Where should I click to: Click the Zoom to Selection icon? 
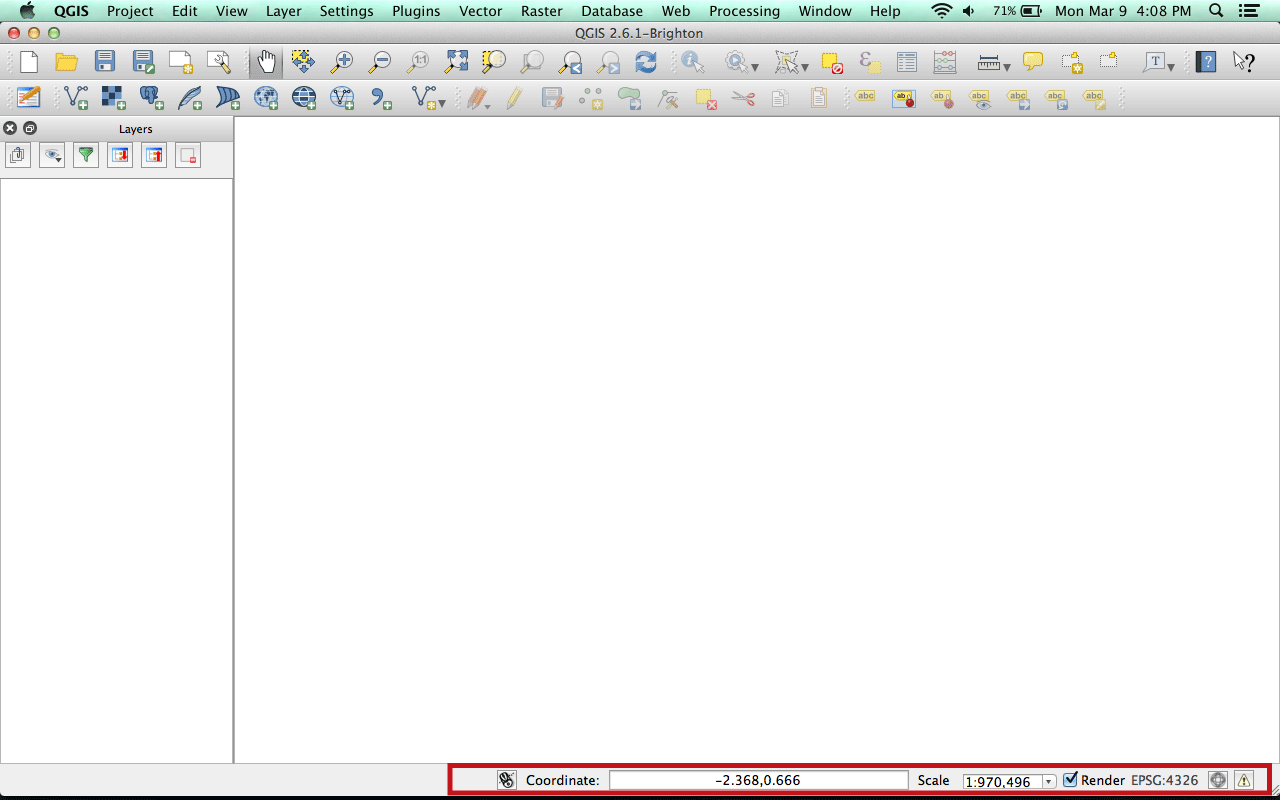(x=494, y=62)
